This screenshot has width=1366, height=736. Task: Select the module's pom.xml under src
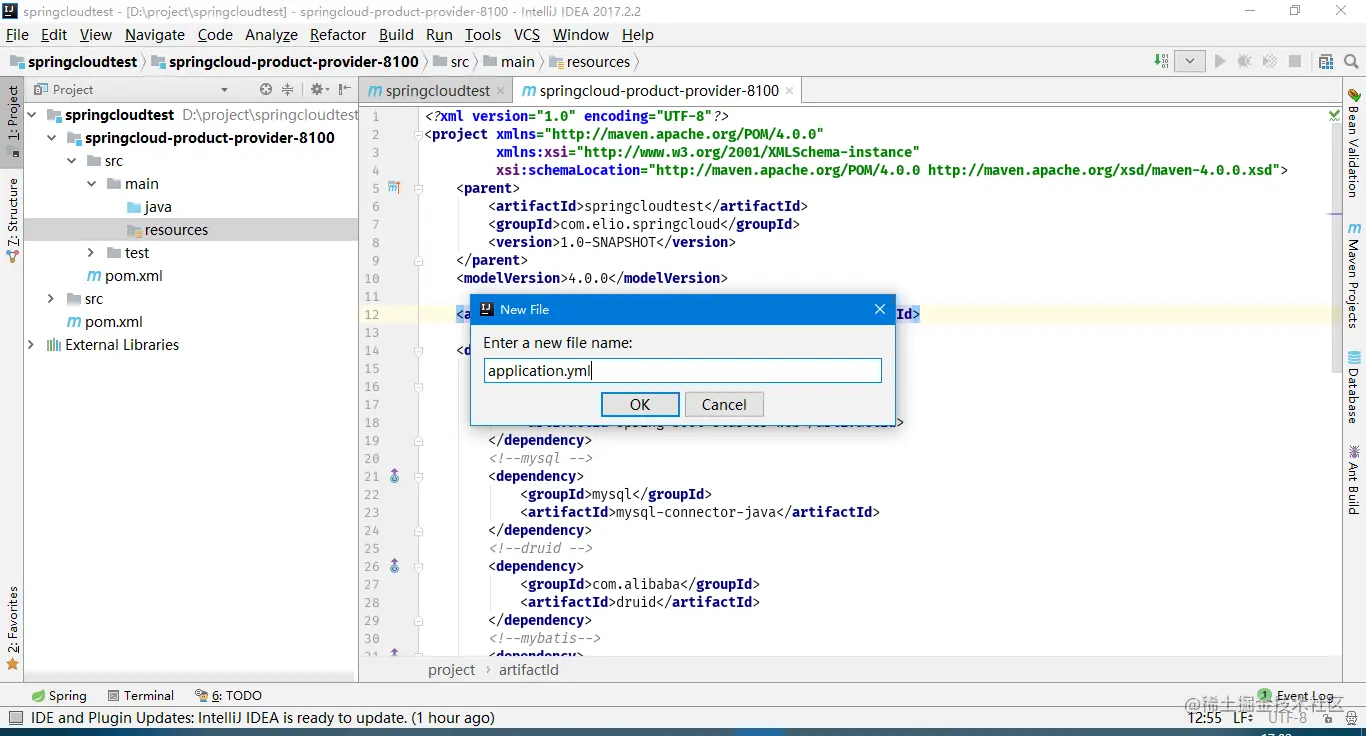coord(125,276)
